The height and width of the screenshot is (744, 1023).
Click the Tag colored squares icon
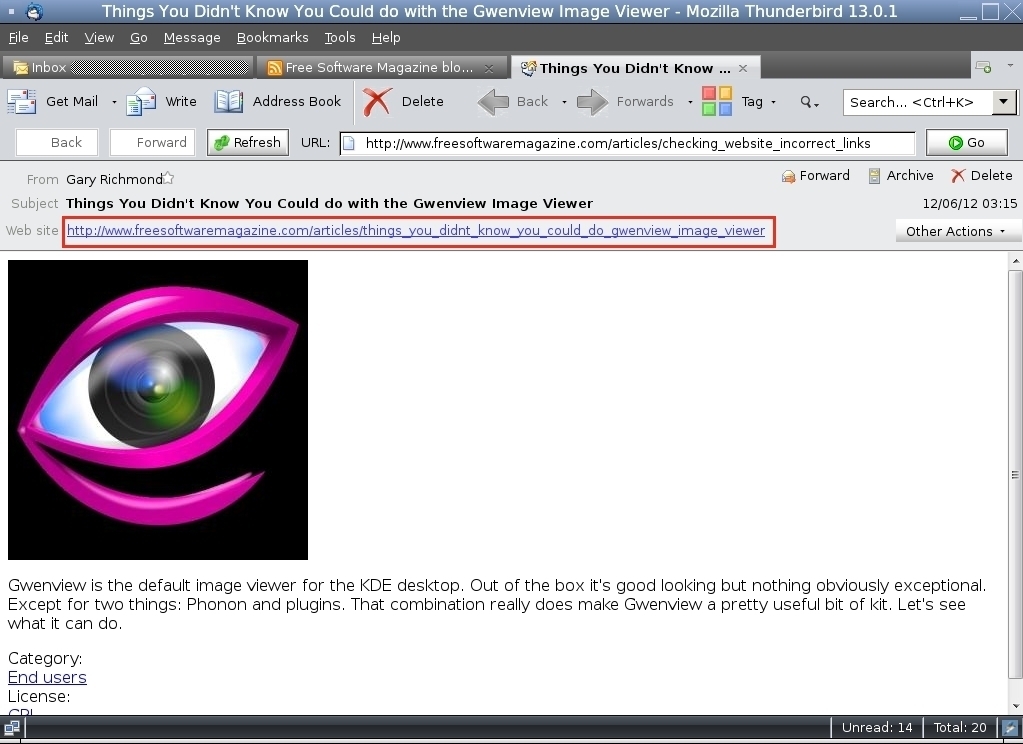pos(717,102)
